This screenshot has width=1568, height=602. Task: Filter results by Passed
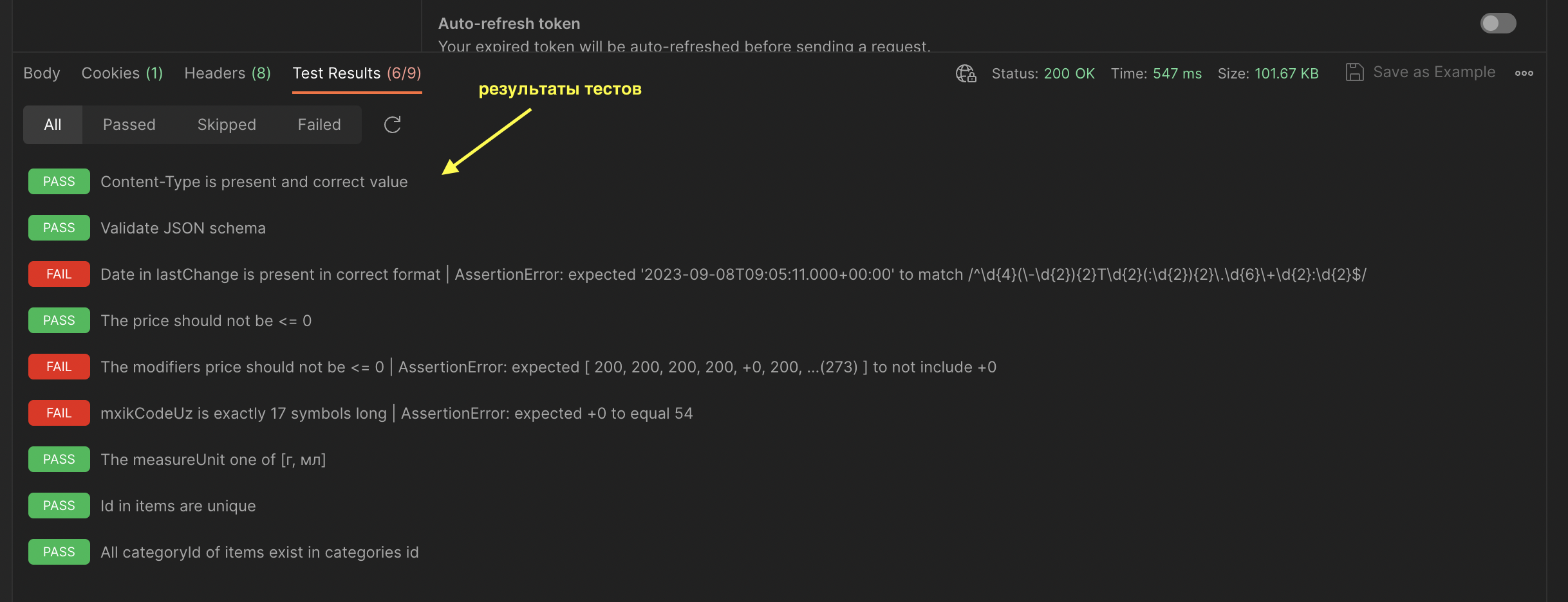click(x=129, y=125)
